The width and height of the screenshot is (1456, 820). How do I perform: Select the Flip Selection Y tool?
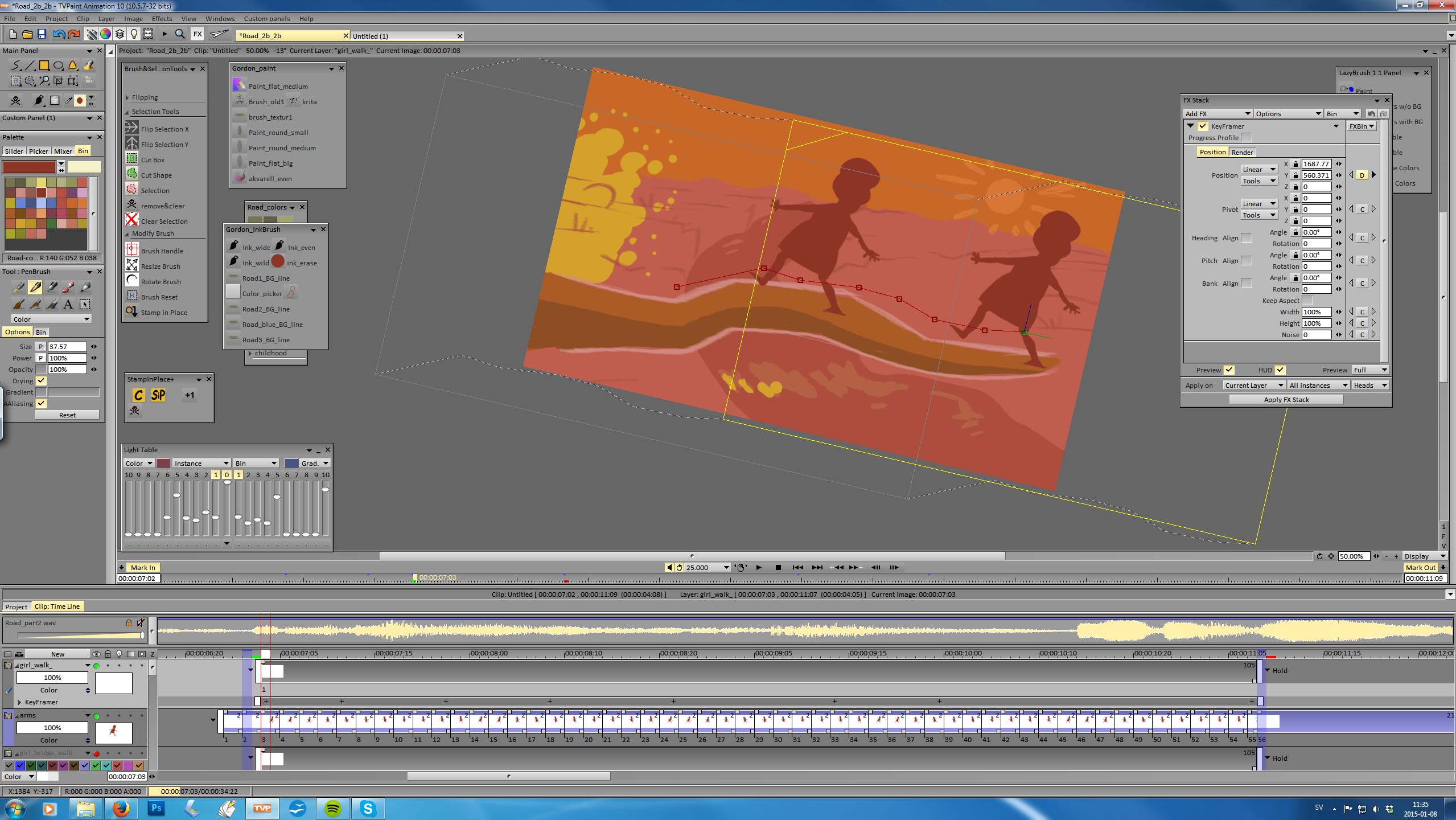(x=164, y=145)
